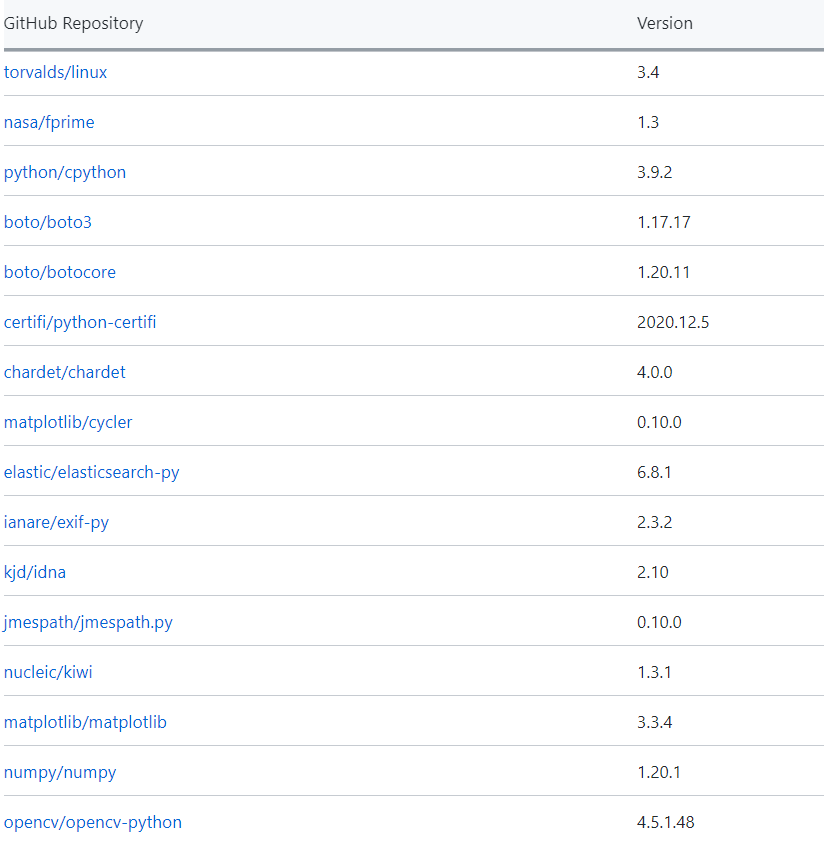This screenshot has width=824, height=843.
Task: Click the GitHub Repository column header
Action: coord(74,23)
